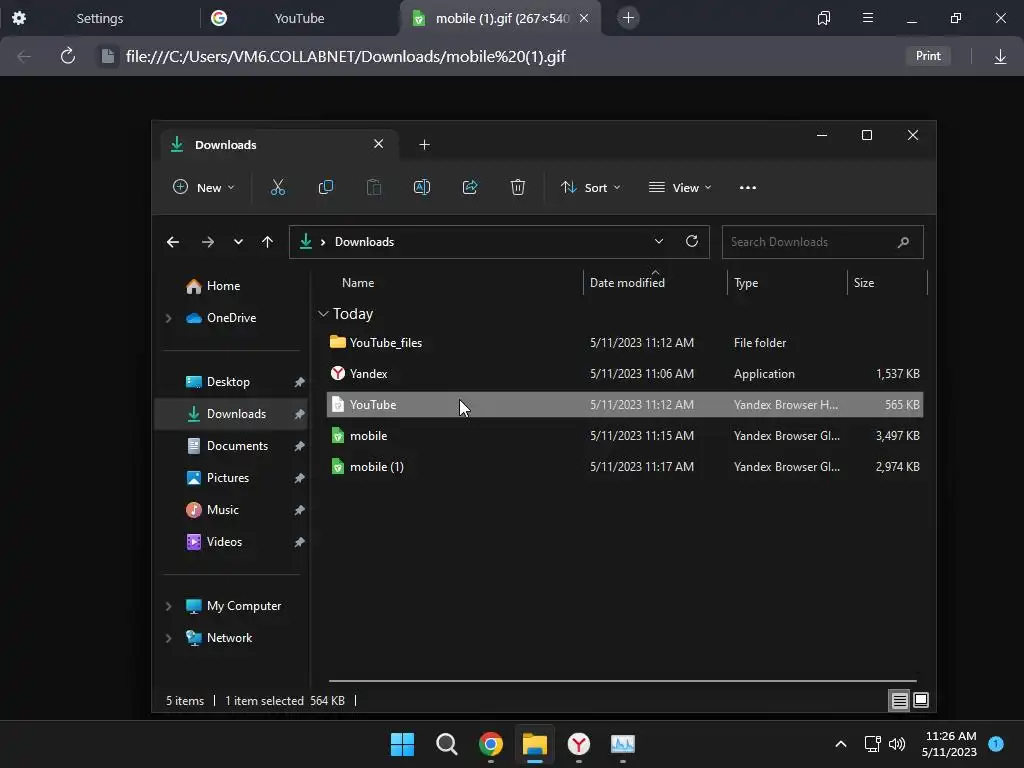Select the Yandex application file
This screenshot has width=1024, height=768.
(624, 374)
